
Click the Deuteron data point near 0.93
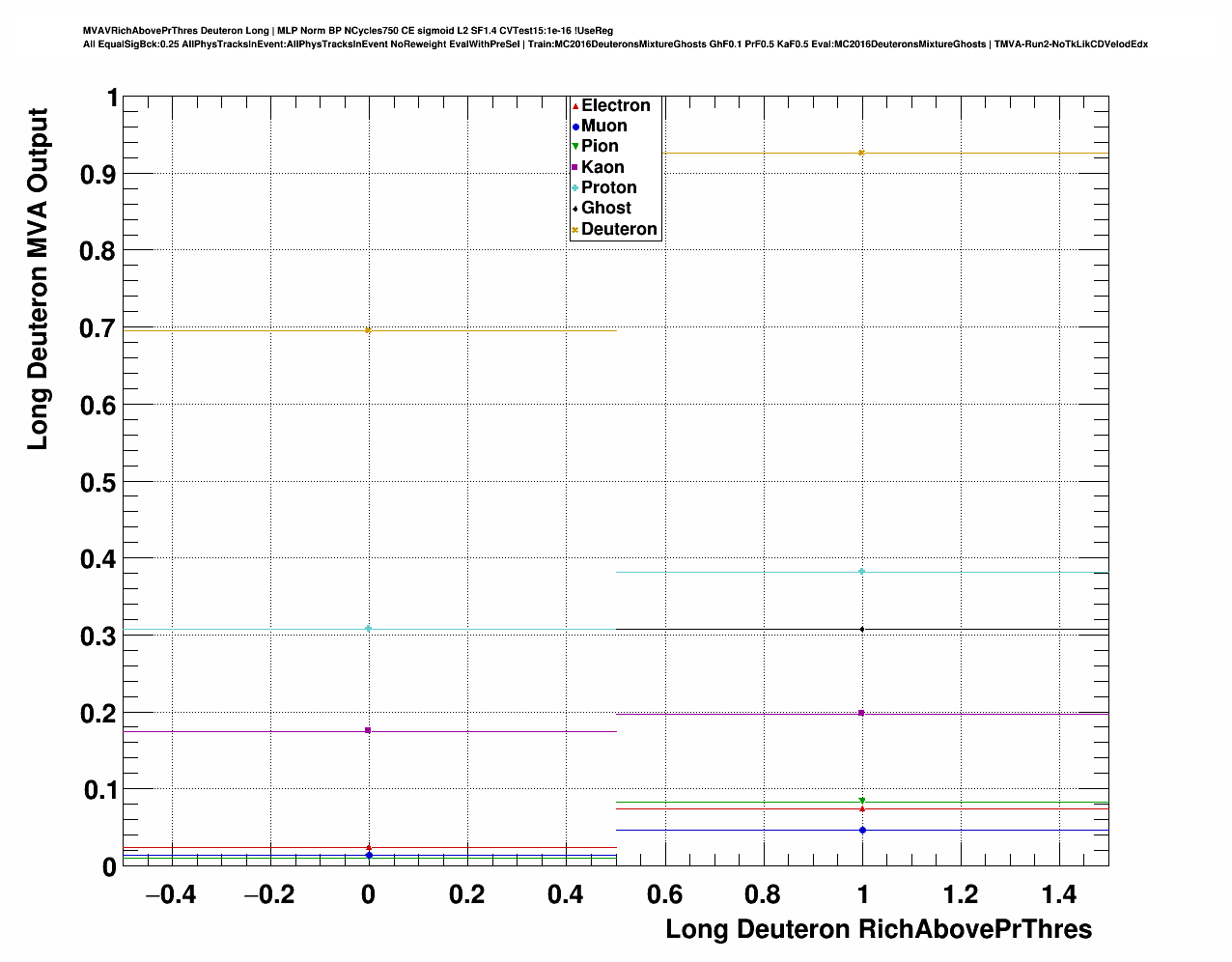pyautogui.click(x=862, y=153)
